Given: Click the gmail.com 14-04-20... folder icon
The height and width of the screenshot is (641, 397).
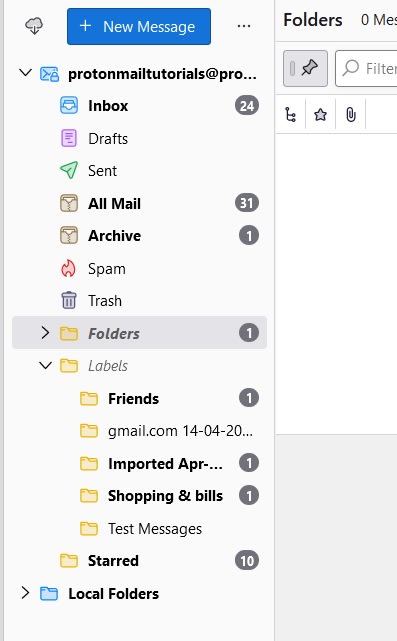Looking at the screenshot, I should [89, 430].
